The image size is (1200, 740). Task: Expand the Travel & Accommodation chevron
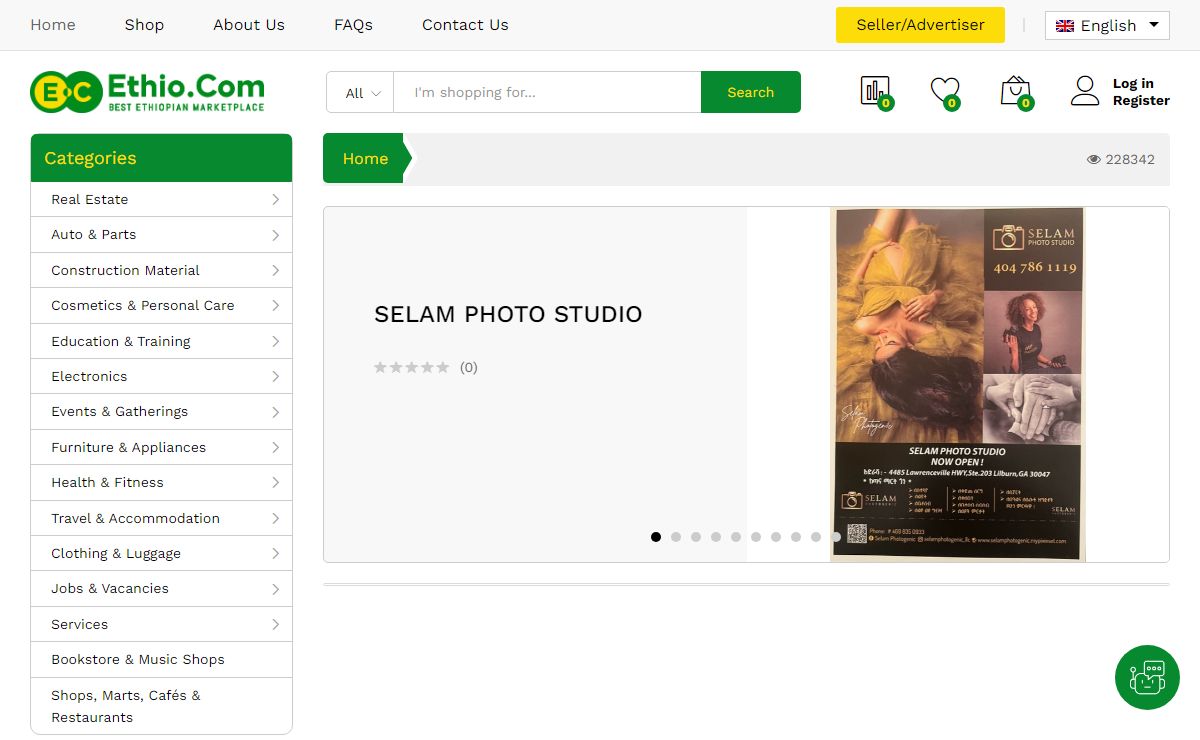point(275,518)
